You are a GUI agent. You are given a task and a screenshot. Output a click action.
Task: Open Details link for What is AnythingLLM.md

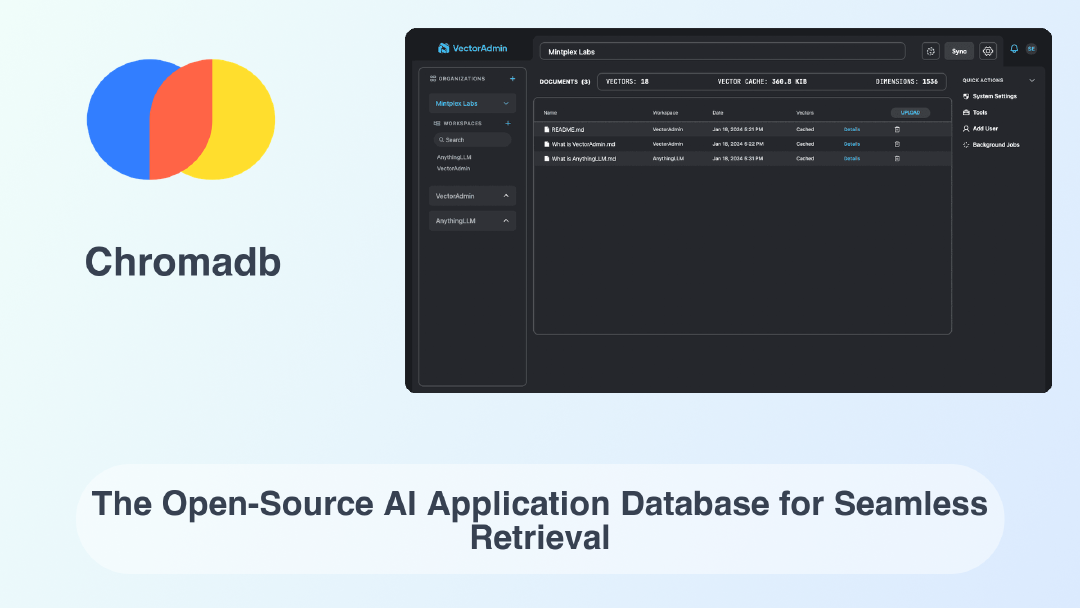point(851,158)
